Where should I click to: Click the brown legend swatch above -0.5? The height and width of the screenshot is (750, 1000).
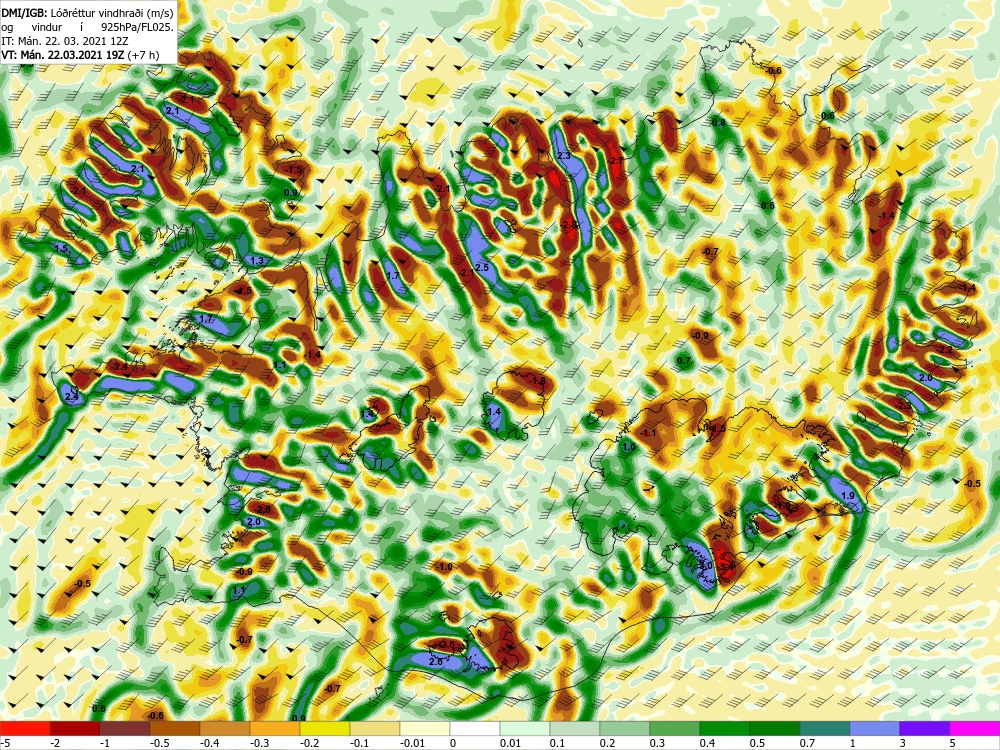pos(175,728)
